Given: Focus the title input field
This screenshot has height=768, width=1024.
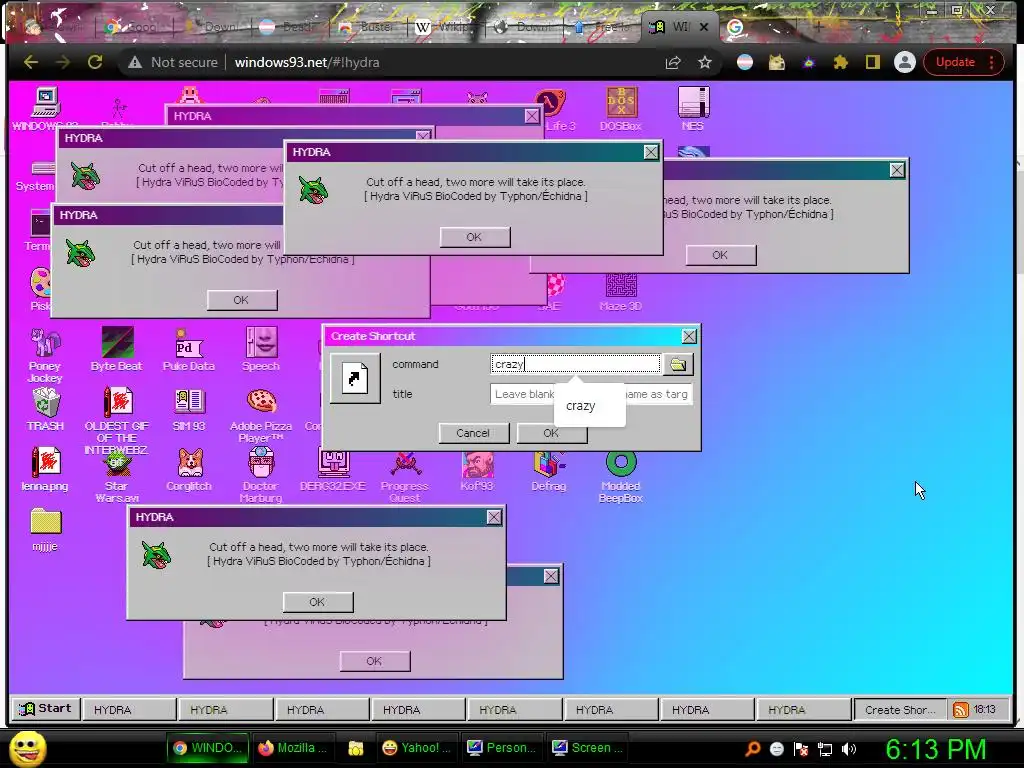Looking at the screenshot, I should tap(591, 394).
